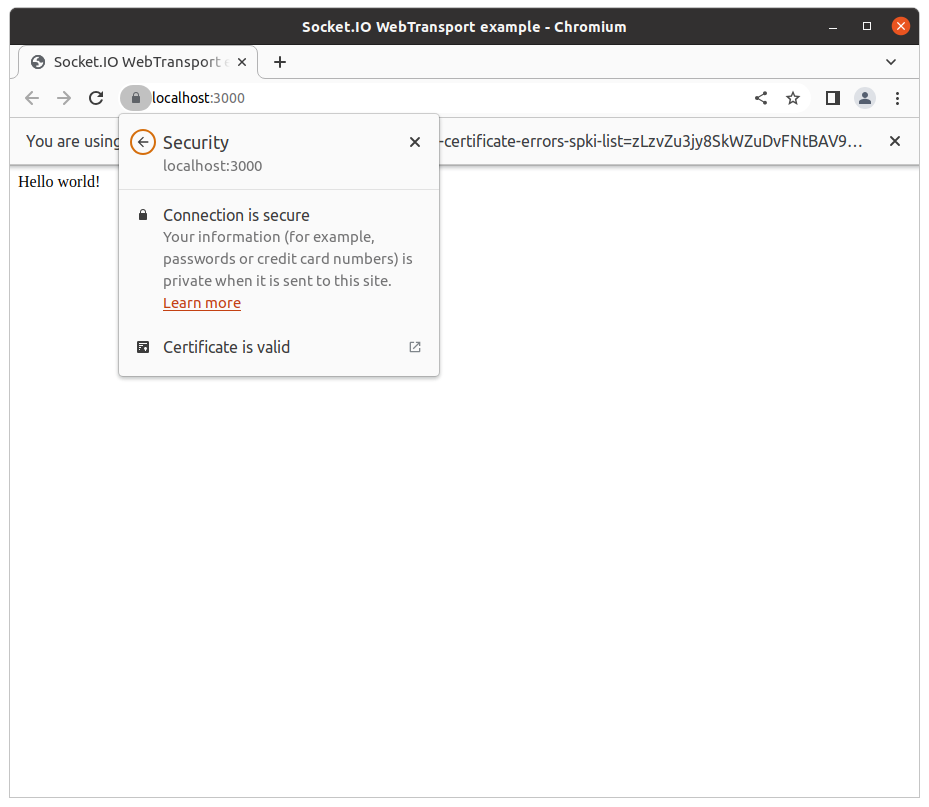Open the share options

[x=761, y=98]
